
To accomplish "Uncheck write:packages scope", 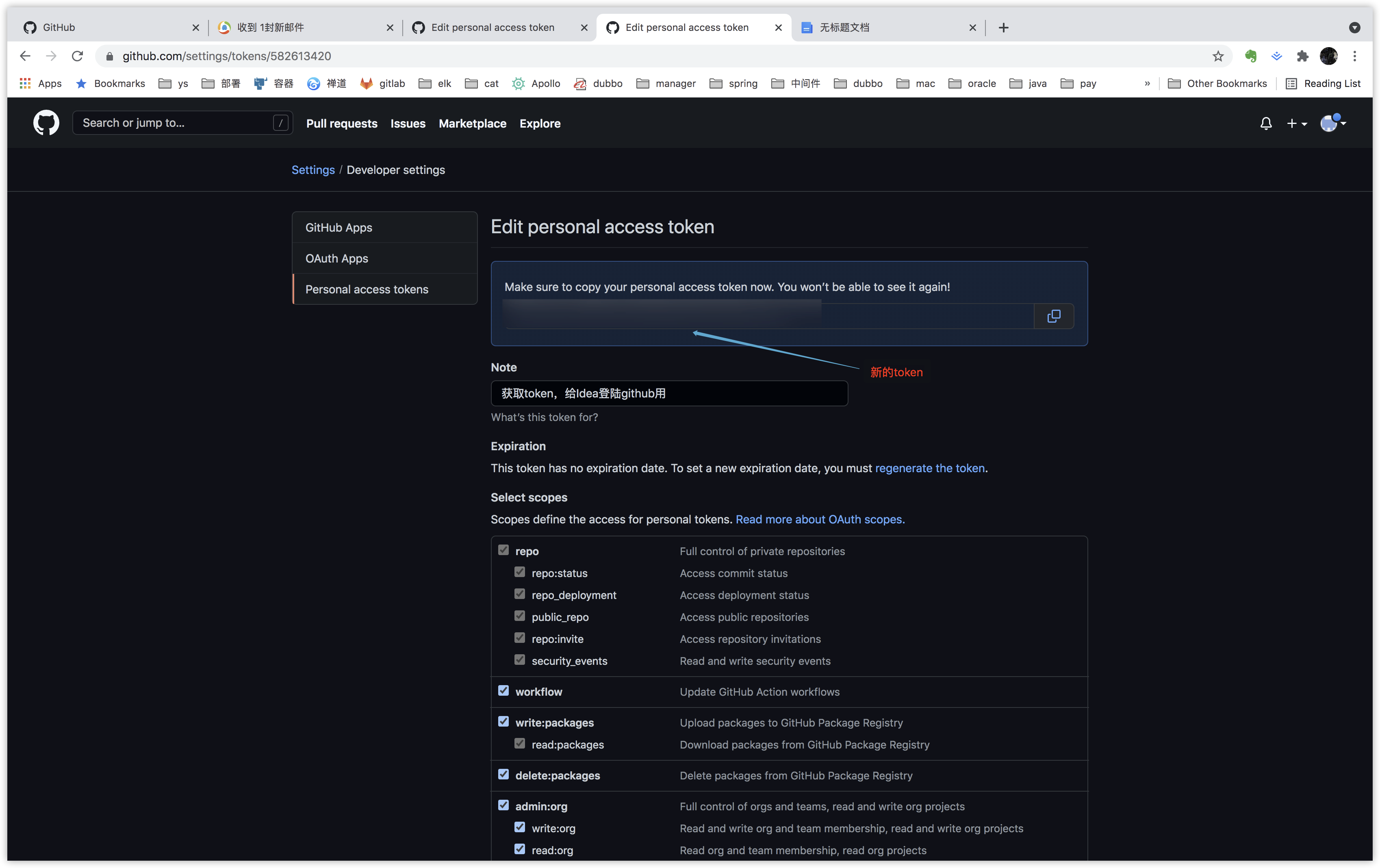I will [x=503, y=721].
